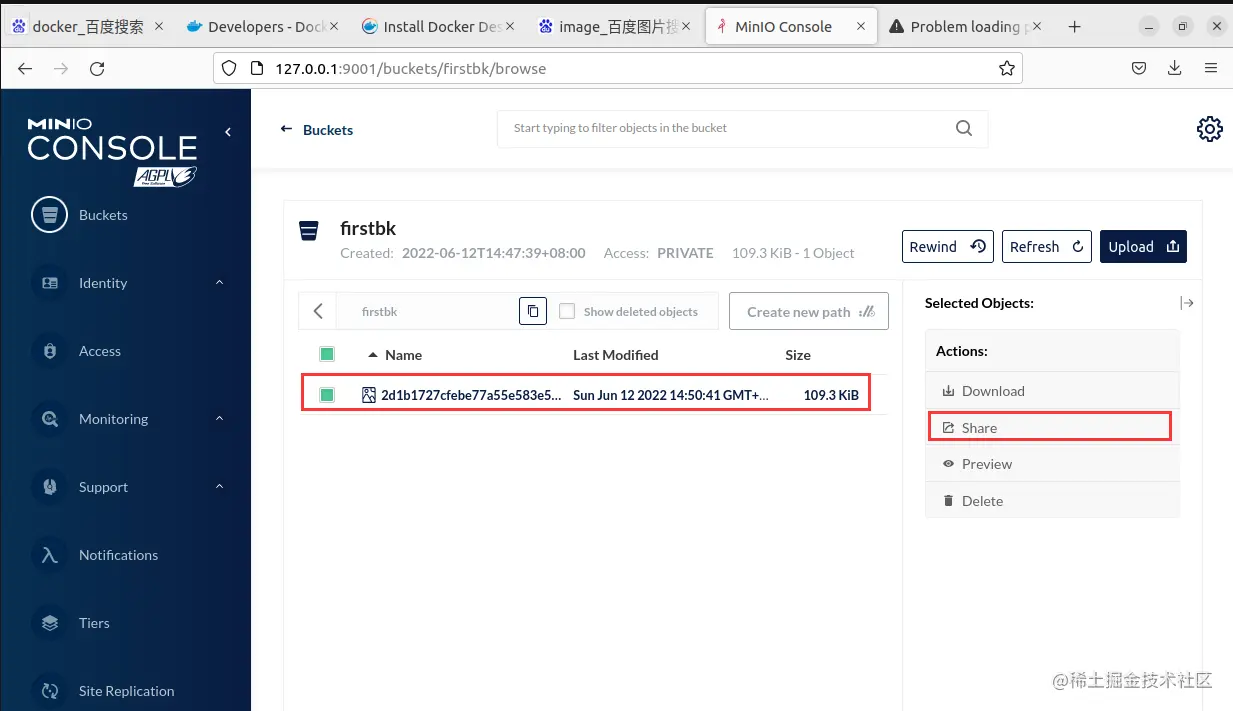Click the Size column header
This screenshot has width=1233, height=711.
tap(797, 355)
